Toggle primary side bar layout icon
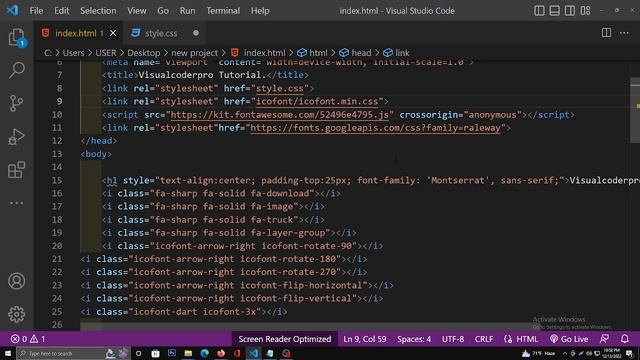Viewport: 640px width, 360px height. pos(539,11)
